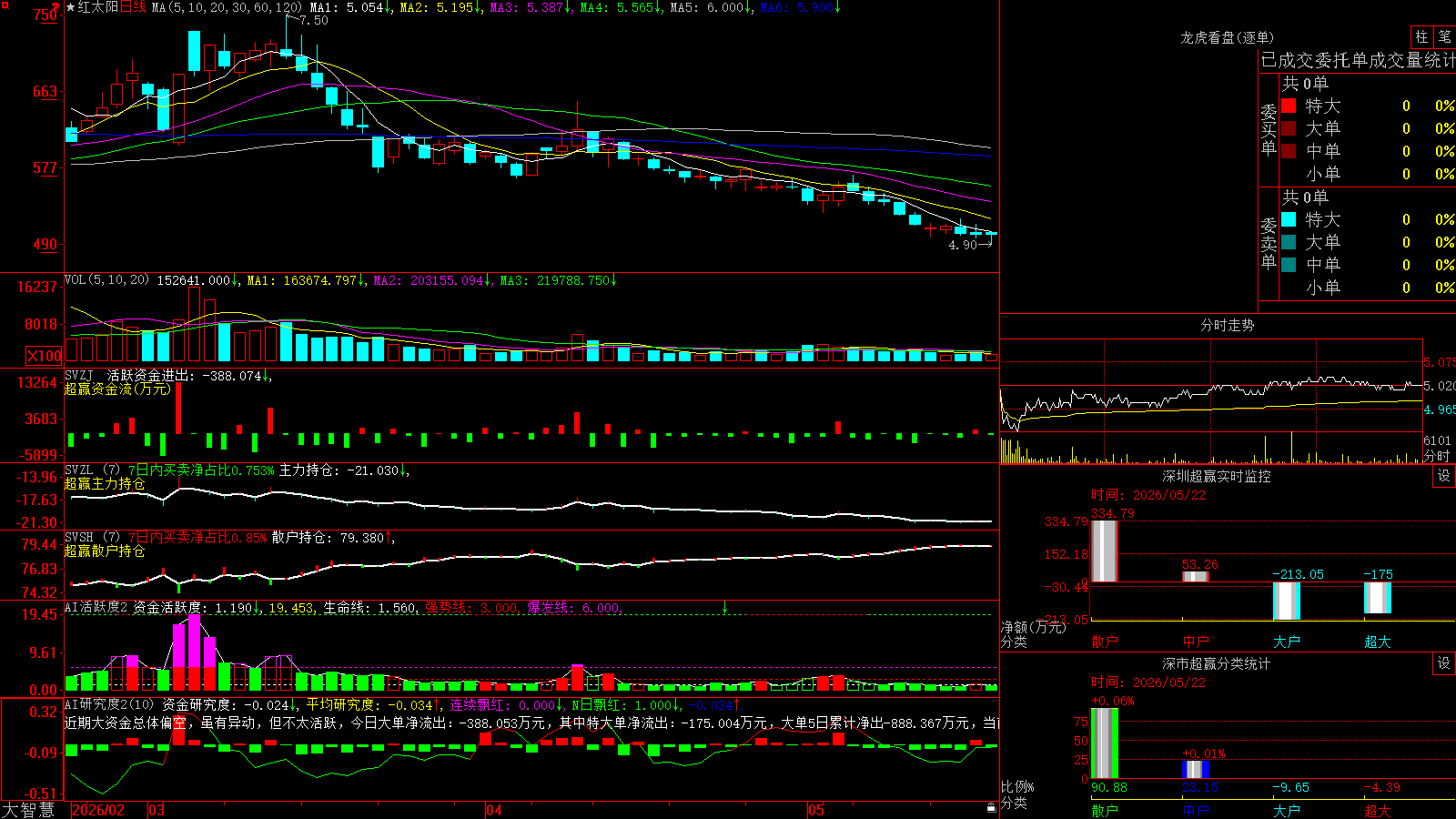The image size is (1456, 819).
Task: Click the 已成交委托单成交量统计 header
Action: [1358, 60]
